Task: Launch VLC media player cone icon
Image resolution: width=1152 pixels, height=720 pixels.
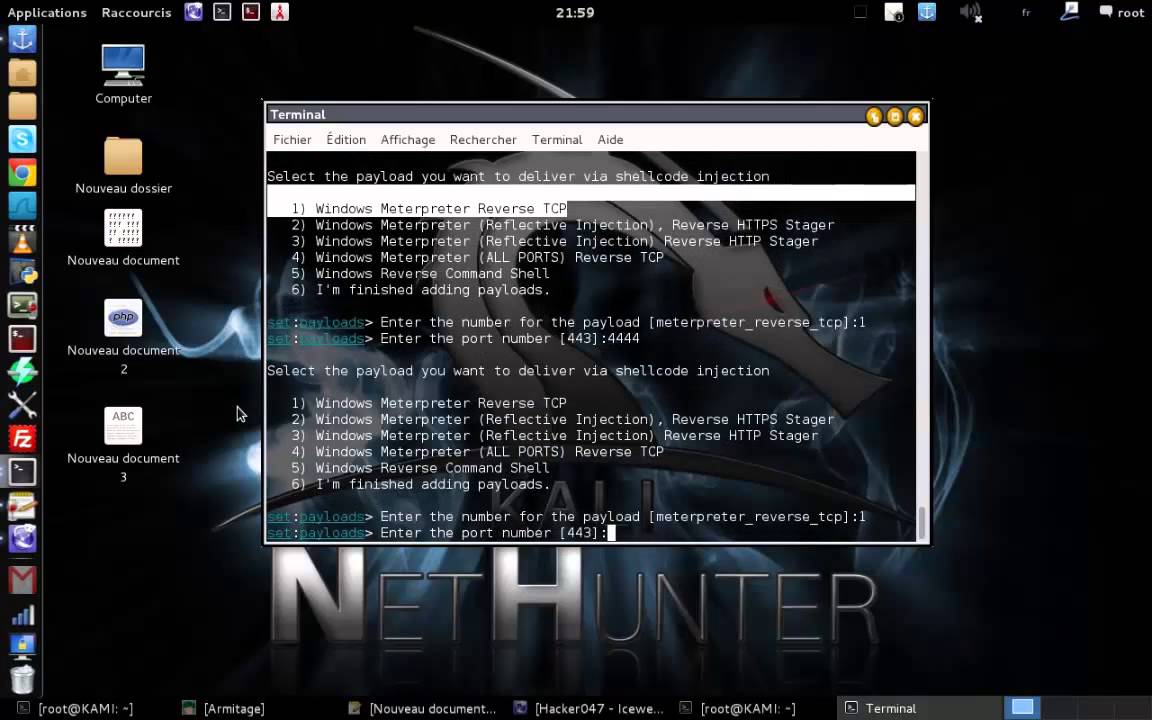Action: [22, 240]
